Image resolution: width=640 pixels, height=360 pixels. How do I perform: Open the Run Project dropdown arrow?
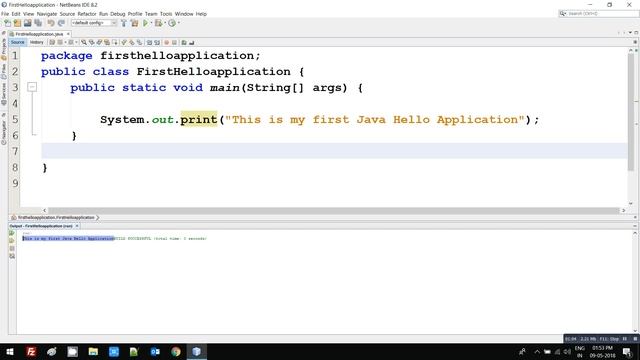pyautogui.click(x=151, y=23)
